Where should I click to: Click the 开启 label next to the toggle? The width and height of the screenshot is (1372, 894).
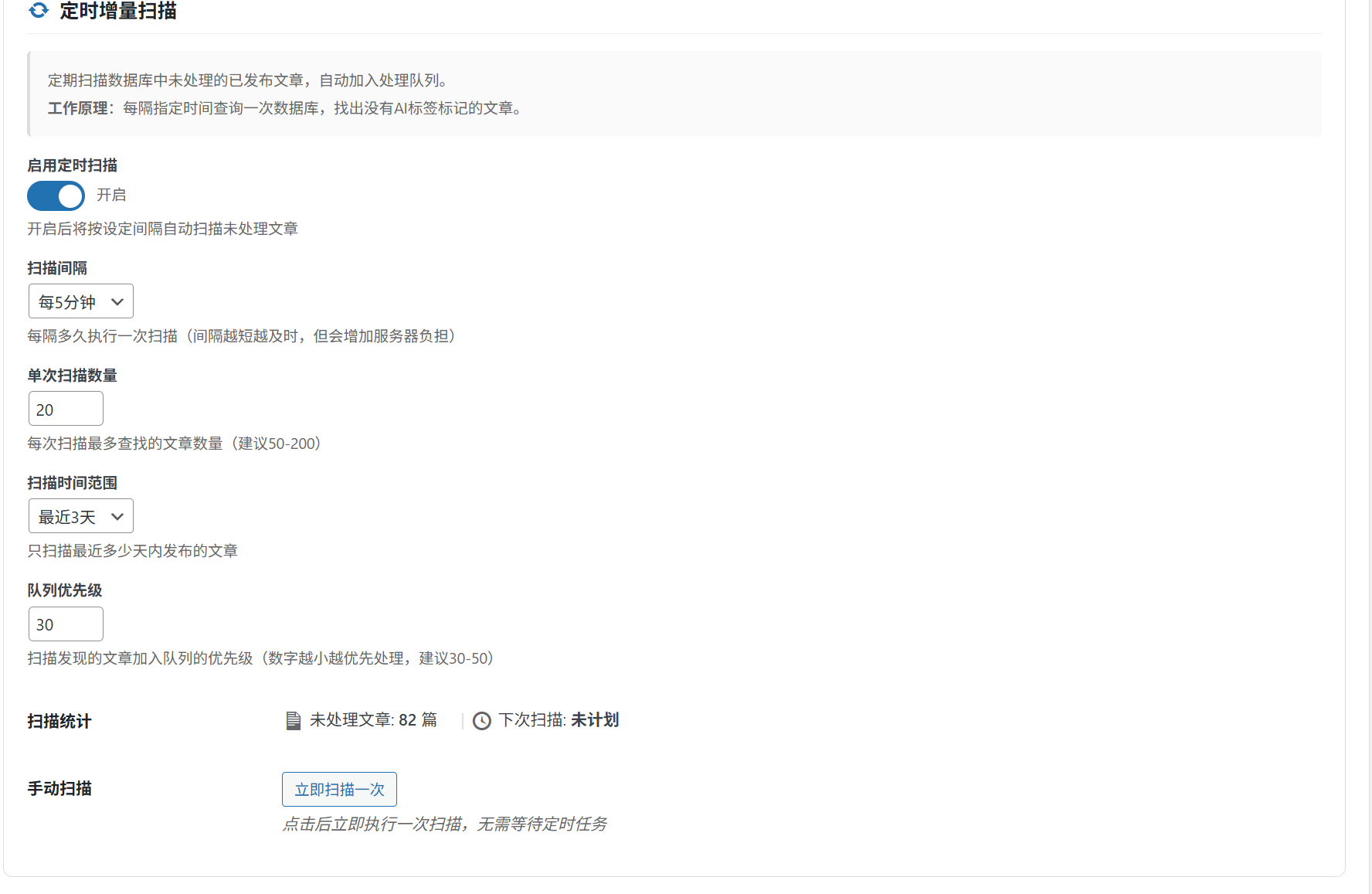[113, 195]
